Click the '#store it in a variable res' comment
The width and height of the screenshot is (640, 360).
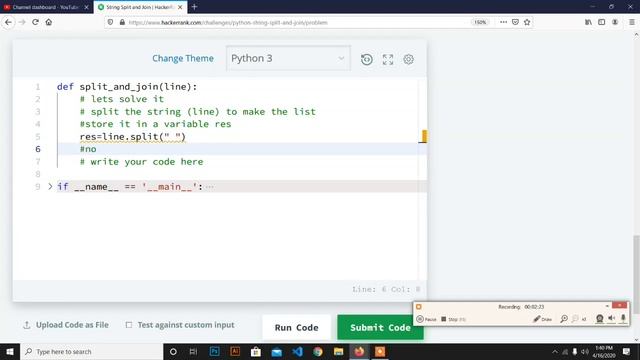pos(156,124)
